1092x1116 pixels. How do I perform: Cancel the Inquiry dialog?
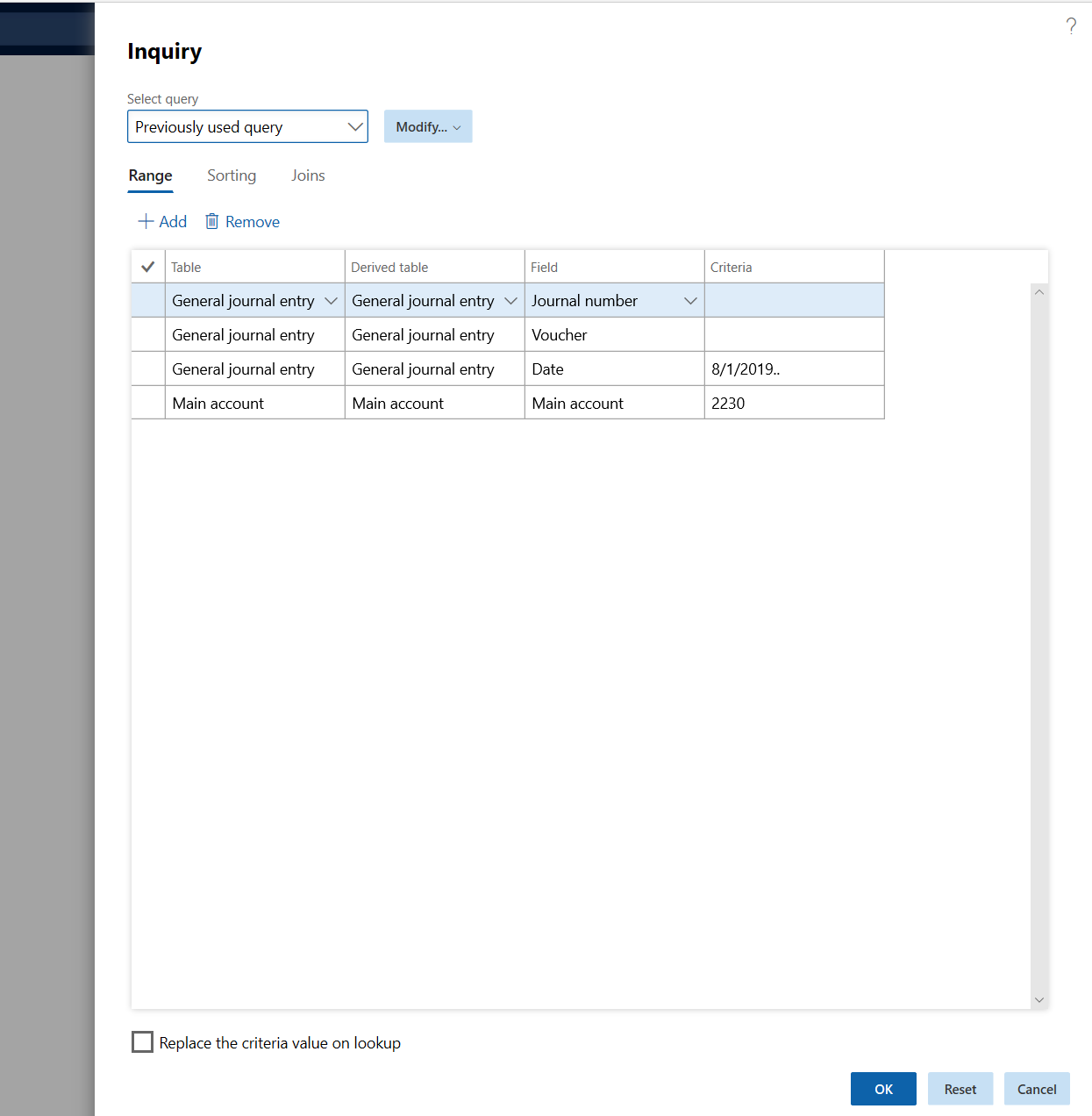point(1037,1089)
